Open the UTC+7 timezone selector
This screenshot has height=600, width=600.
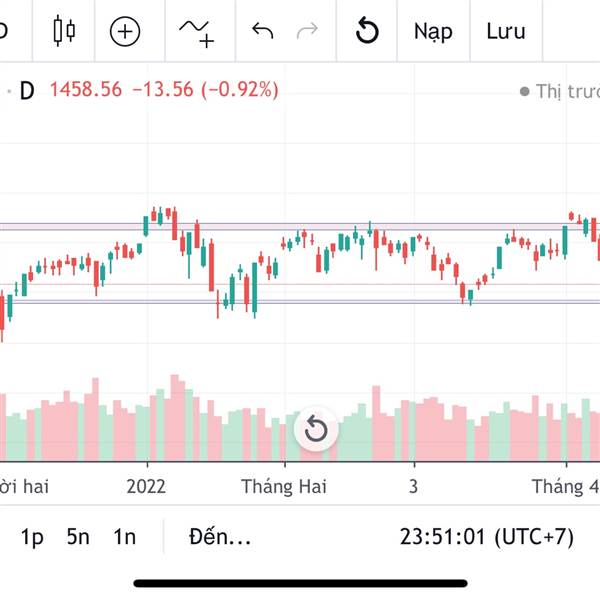tap(487, 537)
